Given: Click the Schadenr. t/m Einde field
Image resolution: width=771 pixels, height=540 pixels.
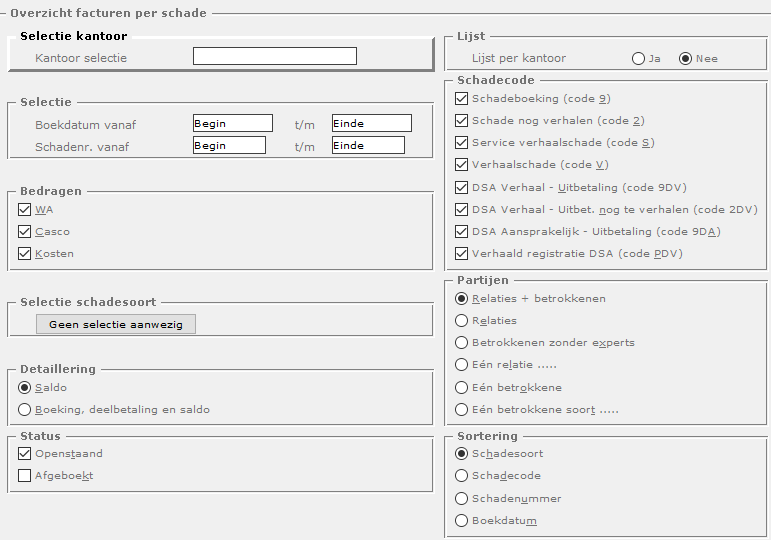Looking at the screenshot, I should coord(368,145).
